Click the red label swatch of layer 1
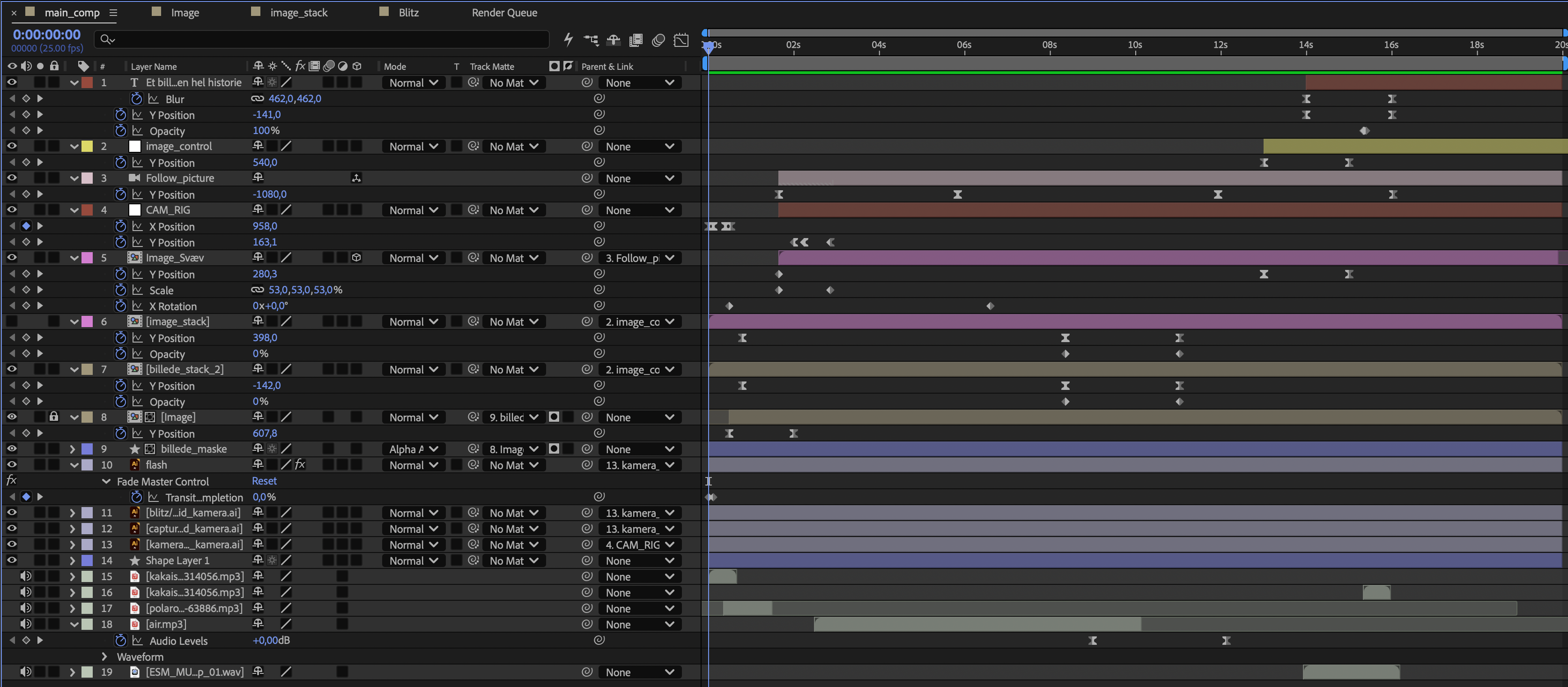Screen dimensions: 1568x687 tap(87, 82)
